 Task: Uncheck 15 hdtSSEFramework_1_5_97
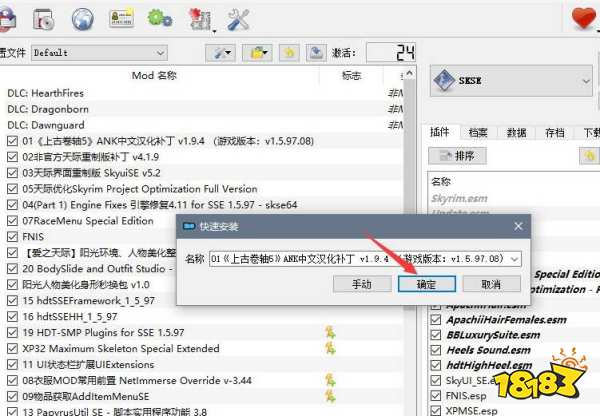12,300
